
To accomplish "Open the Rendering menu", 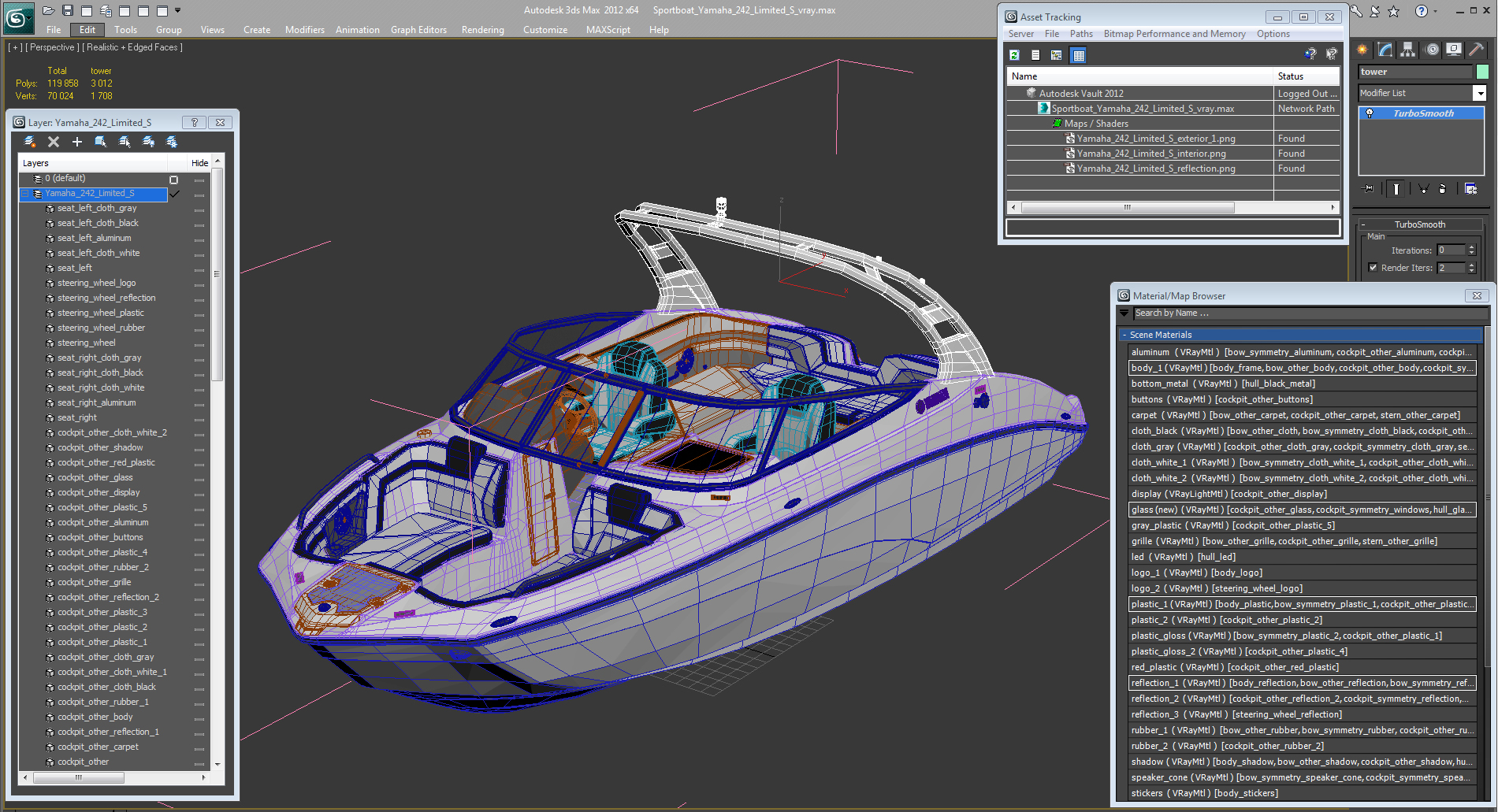I will [x=482, y=30].
